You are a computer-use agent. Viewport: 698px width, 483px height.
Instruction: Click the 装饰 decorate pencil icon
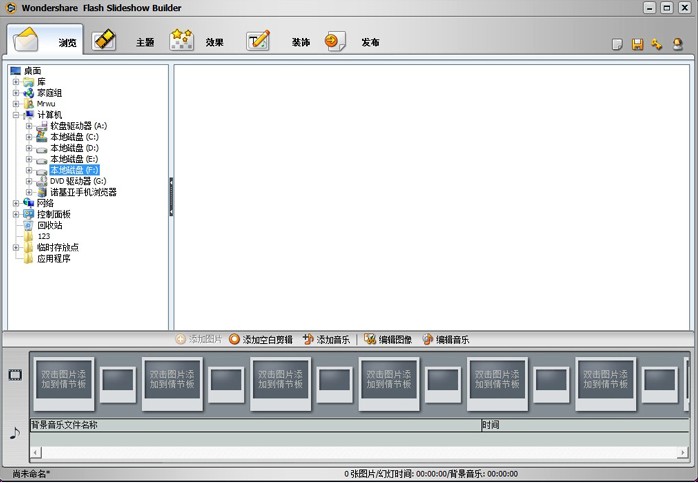259,41
